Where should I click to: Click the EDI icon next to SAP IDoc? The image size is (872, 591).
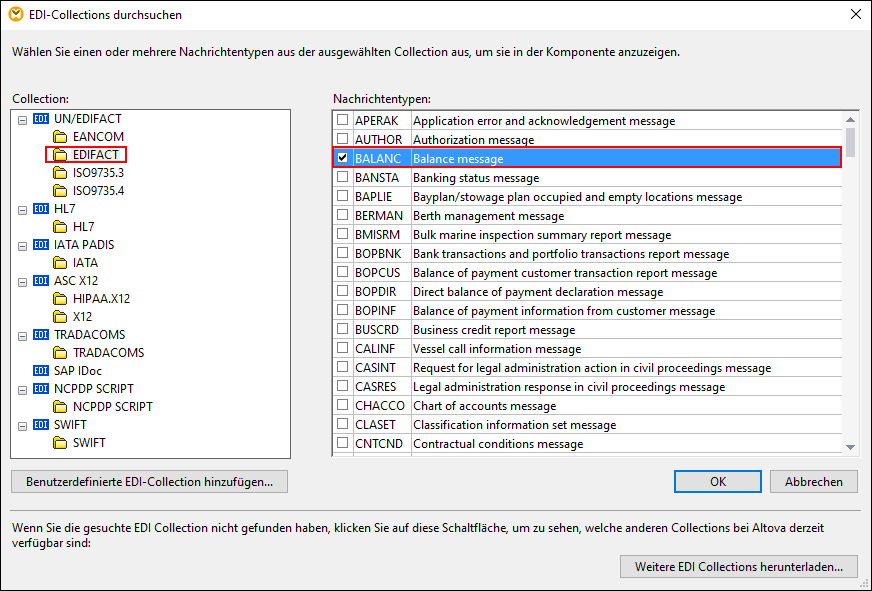(41, 371)
